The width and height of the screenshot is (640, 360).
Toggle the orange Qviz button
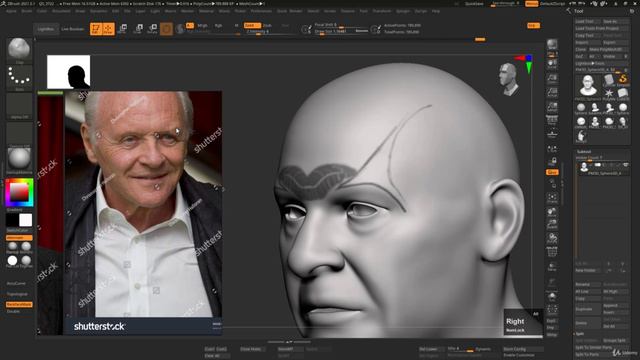pyautogui.click(x=552, y=172)
